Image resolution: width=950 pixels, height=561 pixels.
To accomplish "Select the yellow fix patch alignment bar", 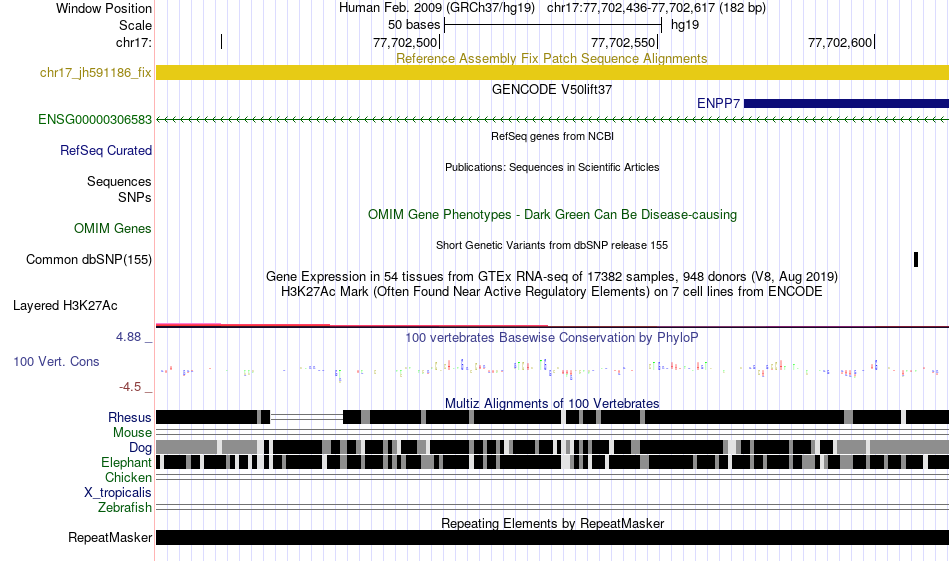I will pyautogui.click(x=552, y=73).
